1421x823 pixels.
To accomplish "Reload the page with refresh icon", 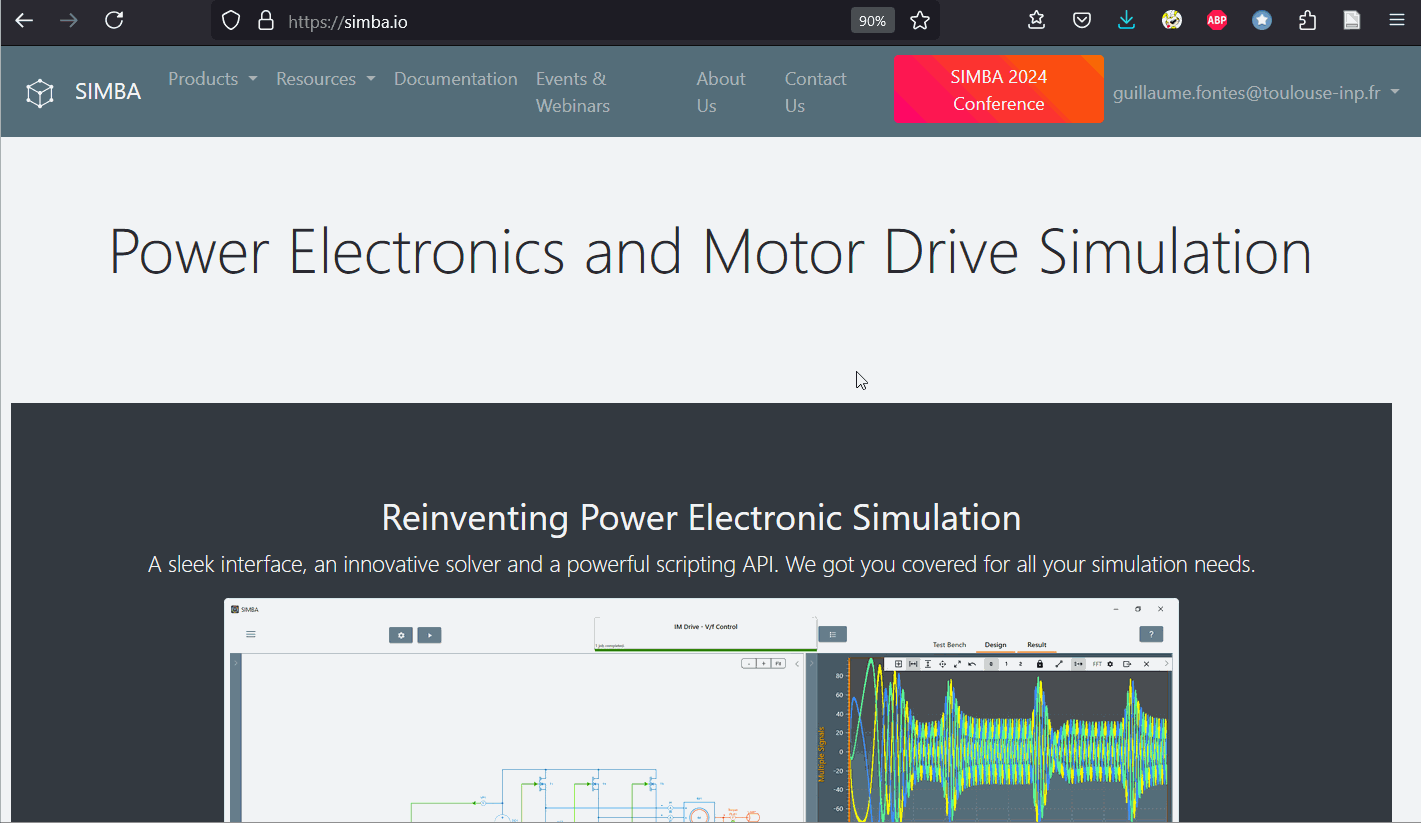I will pyautogui.click(x=114, y=20).
